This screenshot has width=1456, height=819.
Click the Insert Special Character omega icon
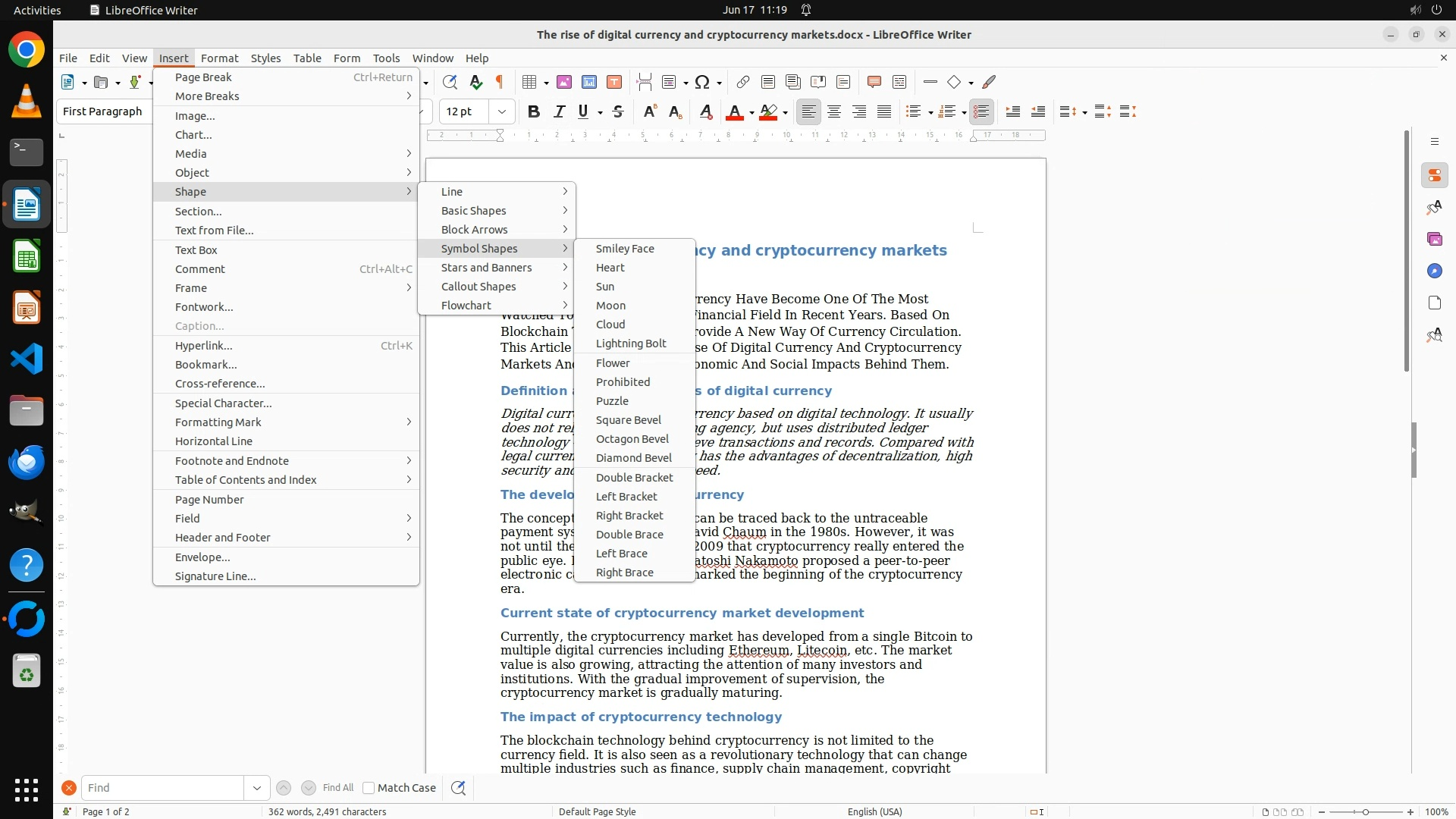(702, 82)
